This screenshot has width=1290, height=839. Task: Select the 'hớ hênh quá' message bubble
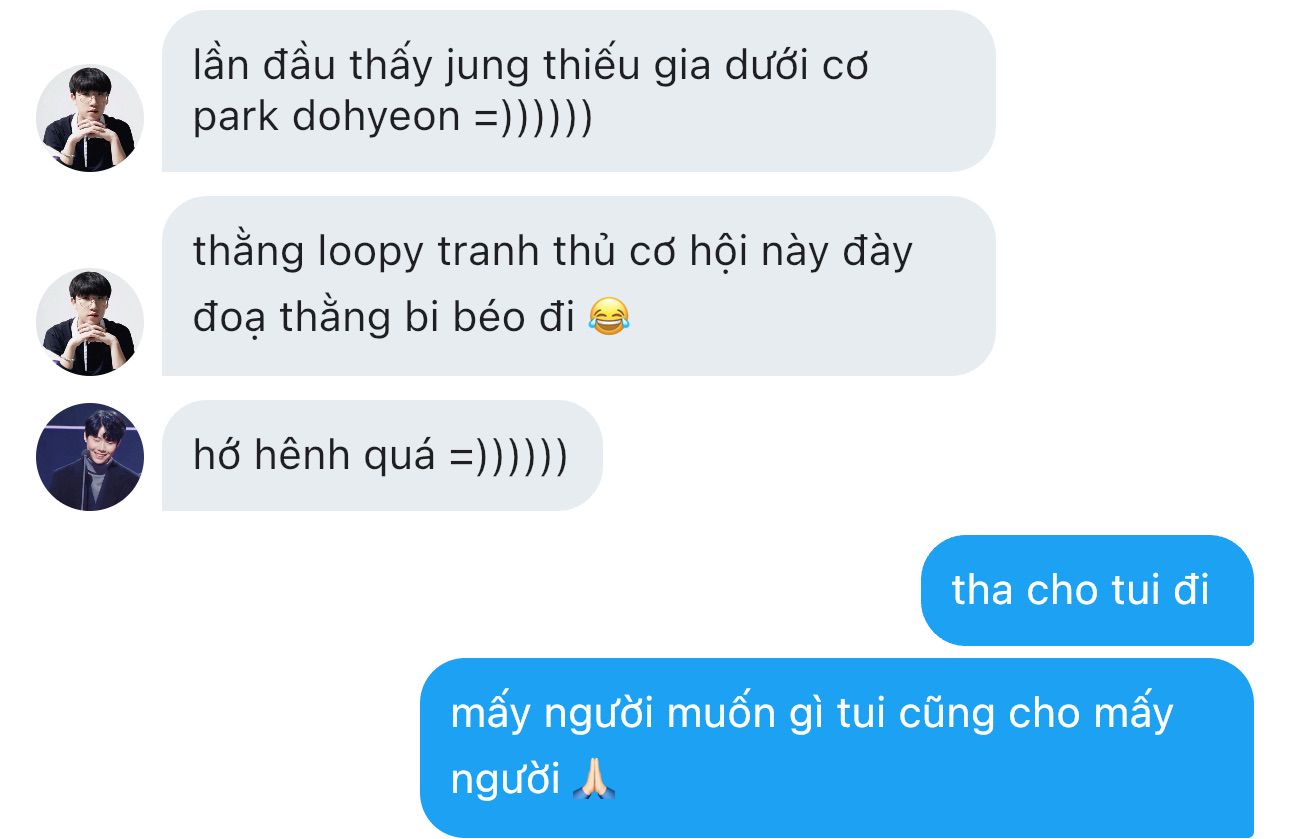382,456
